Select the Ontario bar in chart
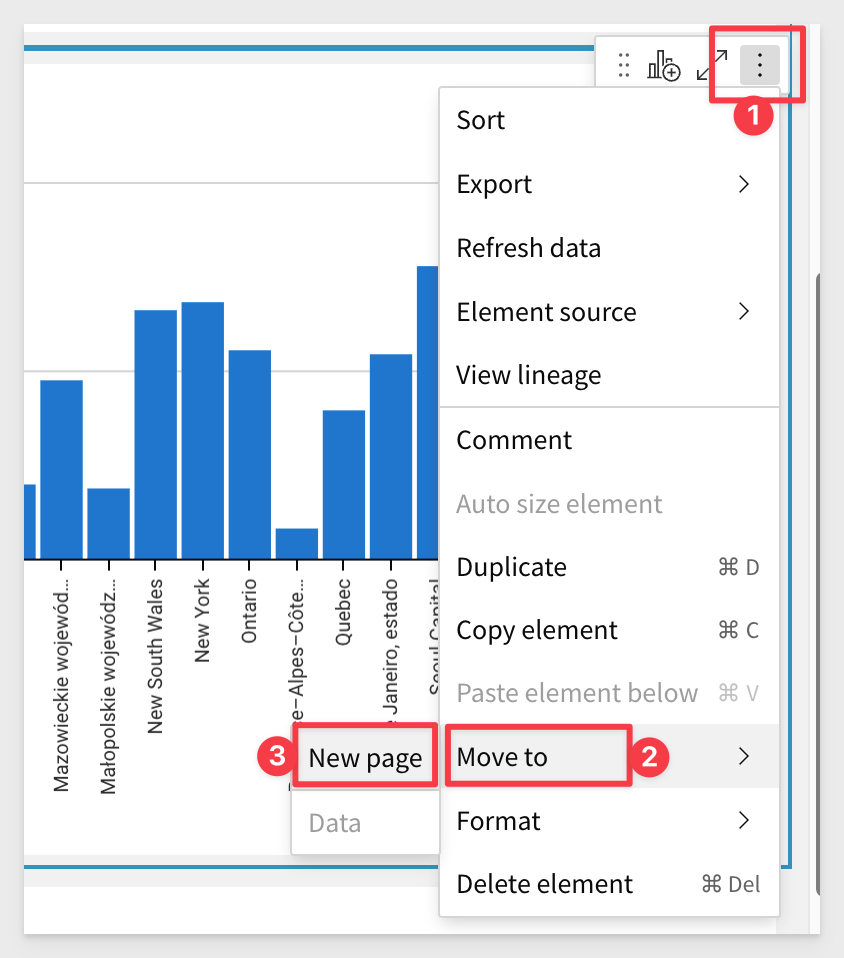The image size is (844, 958). pos(249,454)
